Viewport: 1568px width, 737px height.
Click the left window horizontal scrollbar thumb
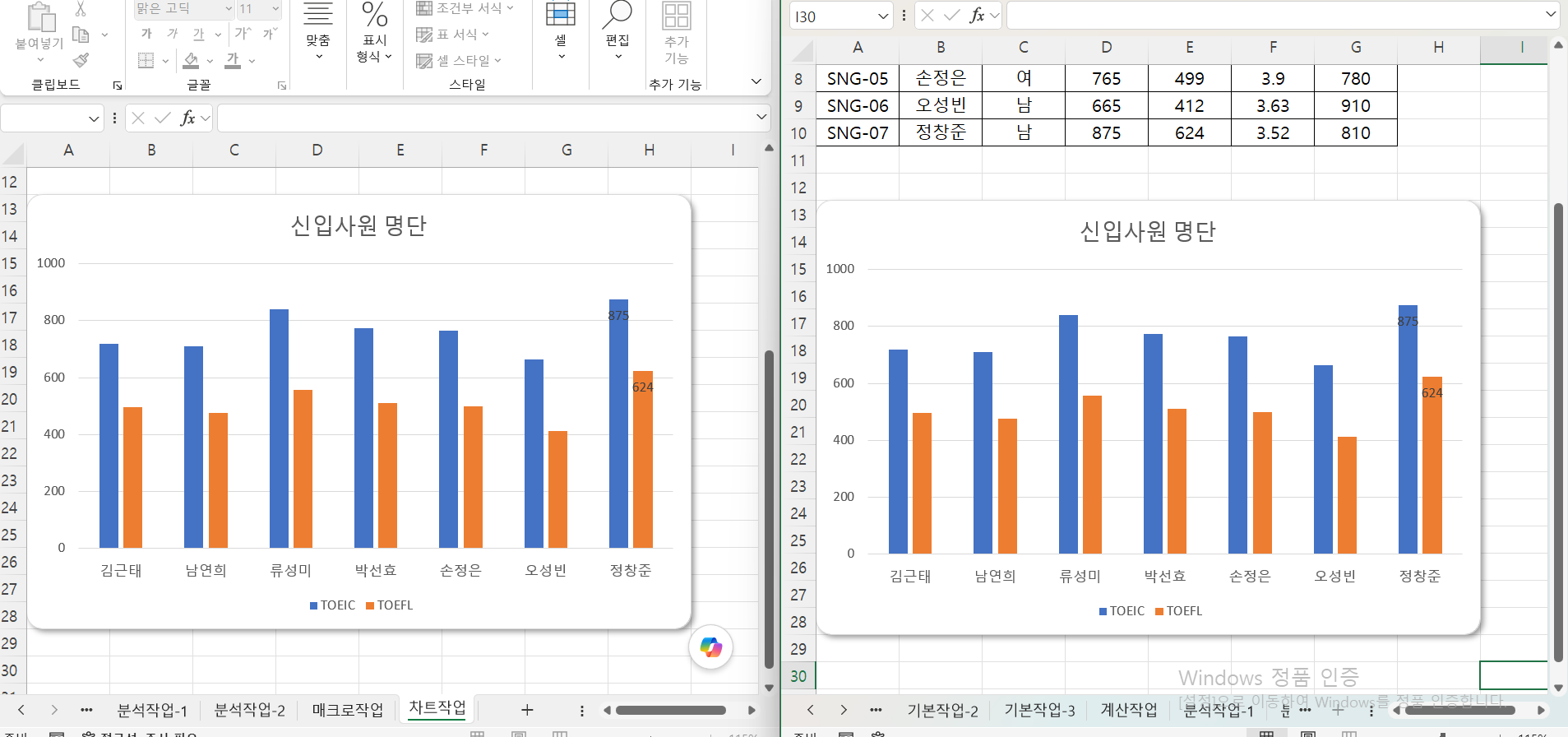(671, 711)
